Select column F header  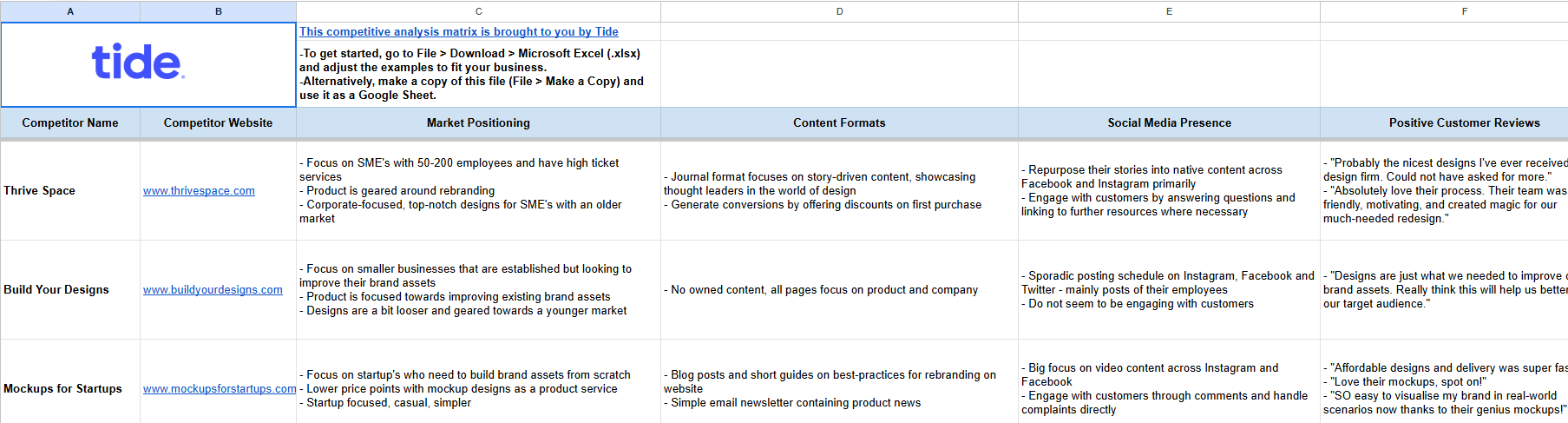tap(1444, 11)
